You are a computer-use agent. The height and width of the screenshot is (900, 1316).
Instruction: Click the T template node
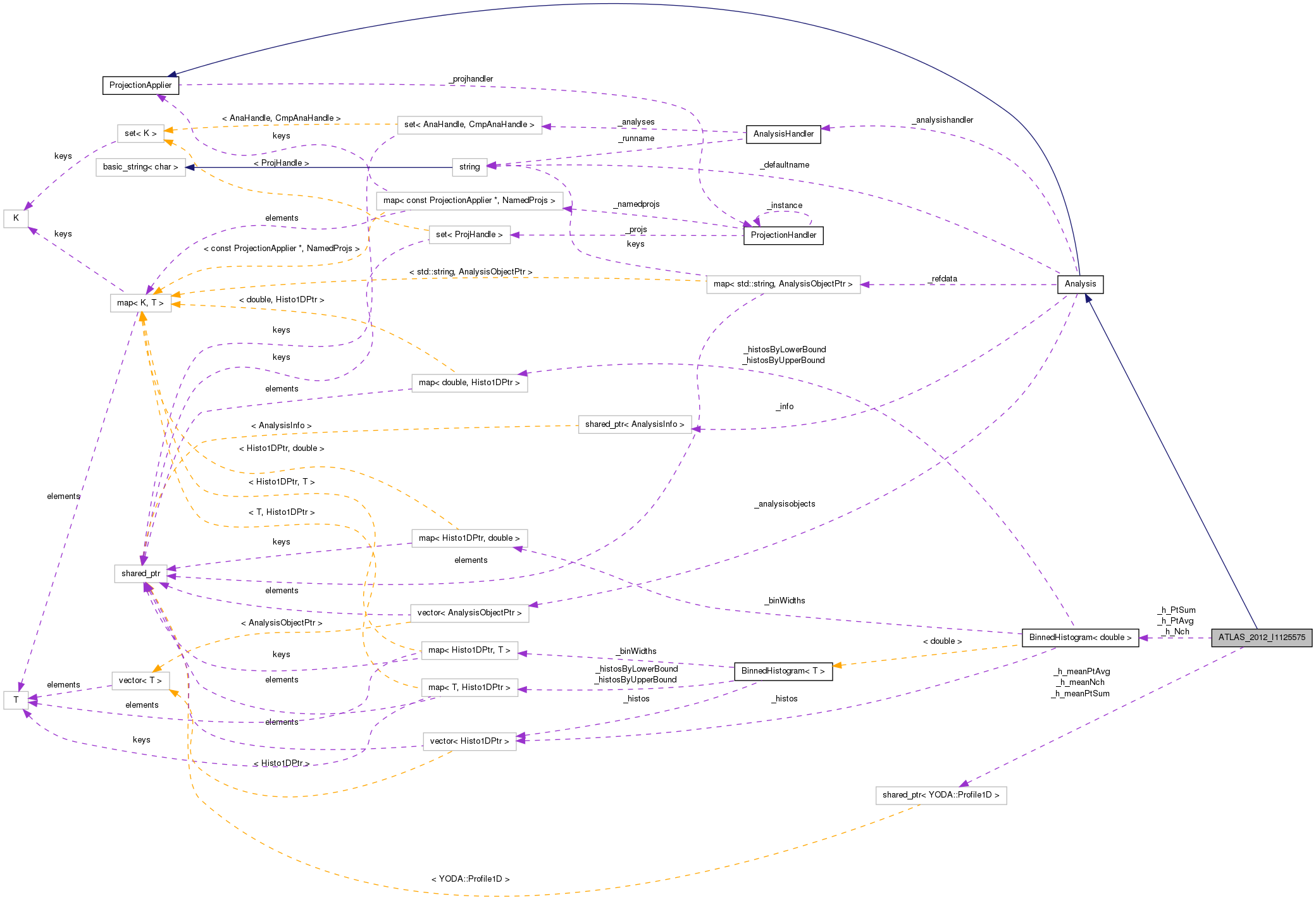(16, 700)
